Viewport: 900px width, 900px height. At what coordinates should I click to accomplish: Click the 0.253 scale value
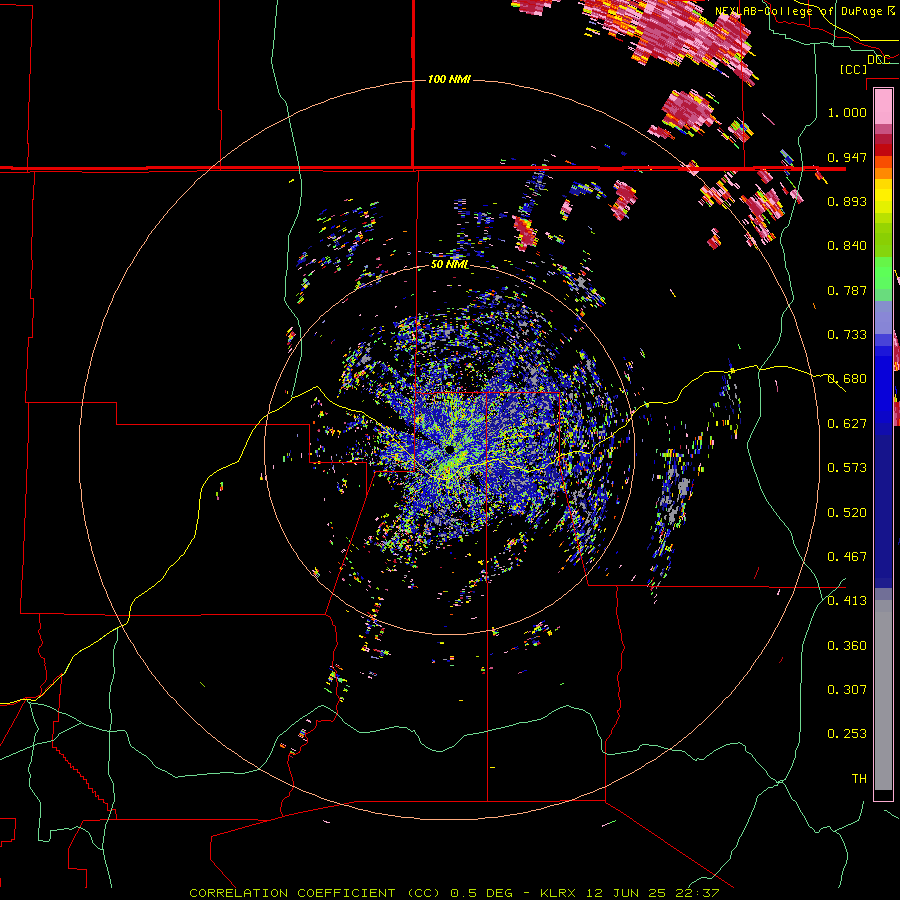(x=847, y=734)
